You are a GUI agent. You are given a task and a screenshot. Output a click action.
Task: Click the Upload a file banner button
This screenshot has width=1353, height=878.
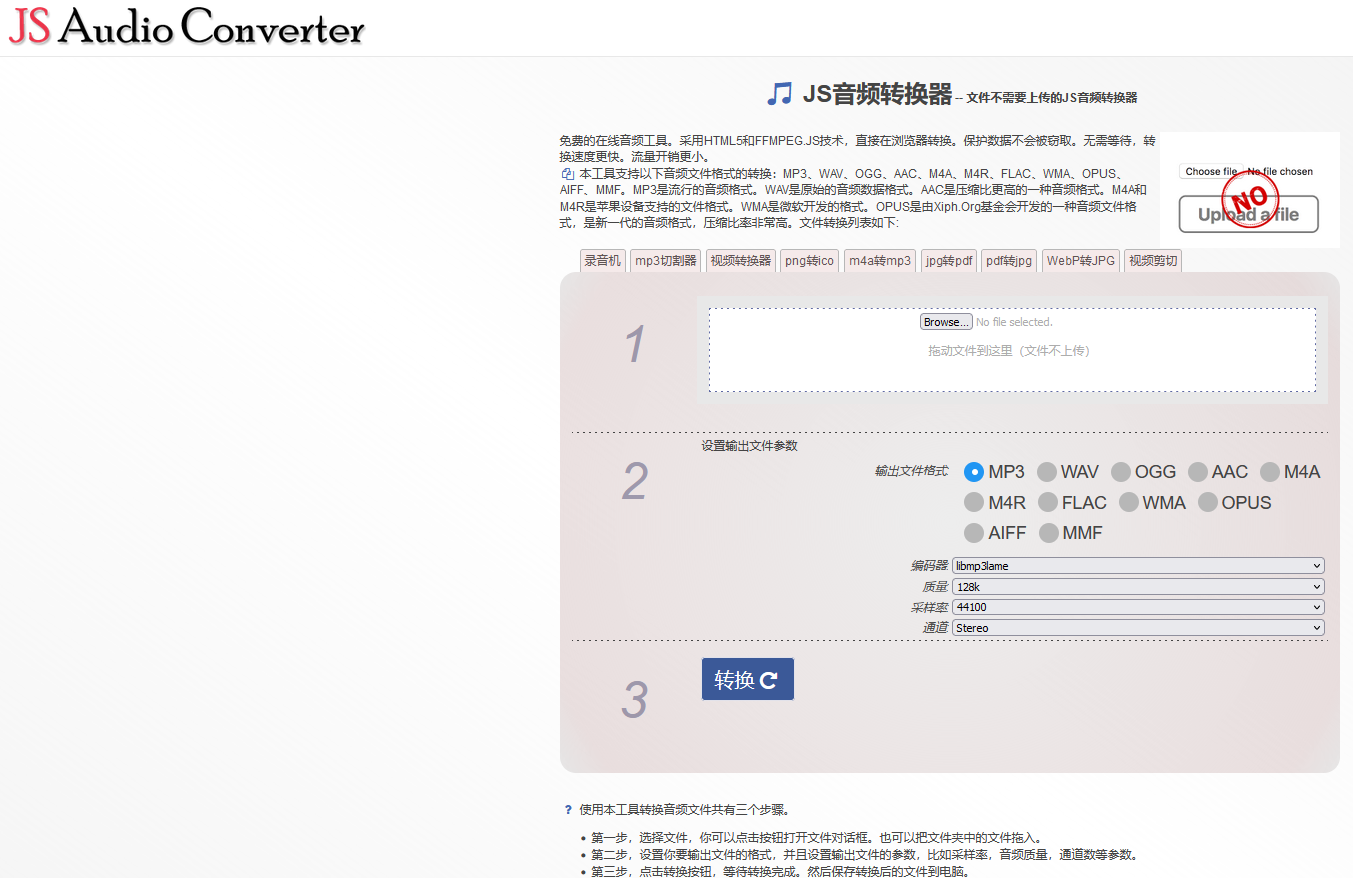tap(1249, 214)
